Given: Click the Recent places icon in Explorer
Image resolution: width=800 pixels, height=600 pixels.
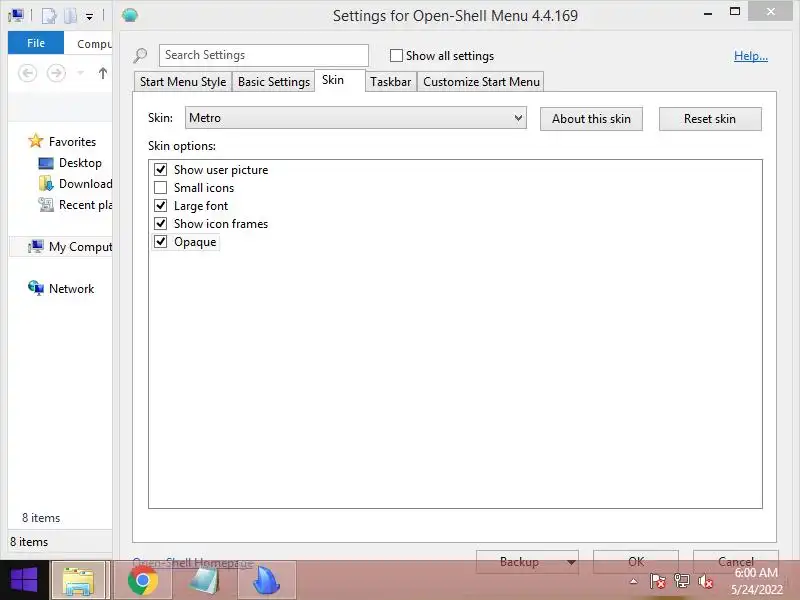Looking at the screenshot, I should [x=46, y=205].
